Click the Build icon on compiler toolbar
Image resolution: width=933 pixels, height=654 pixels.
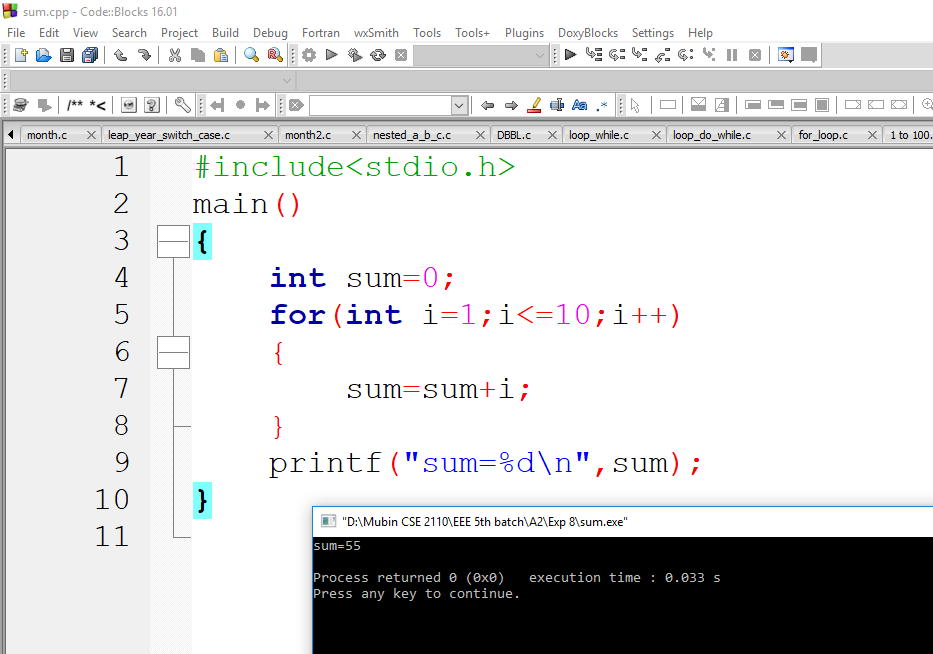pos(310,55)
